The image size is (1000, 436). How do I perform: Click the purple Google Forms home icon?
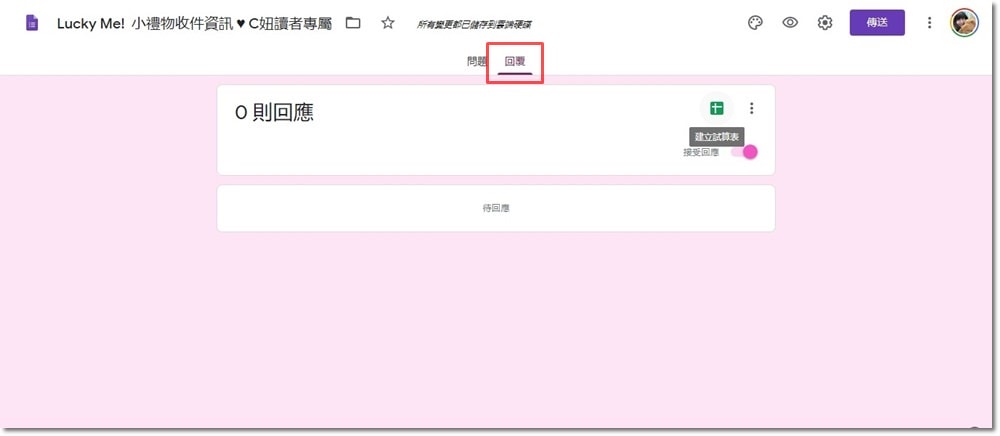(33, 23)
